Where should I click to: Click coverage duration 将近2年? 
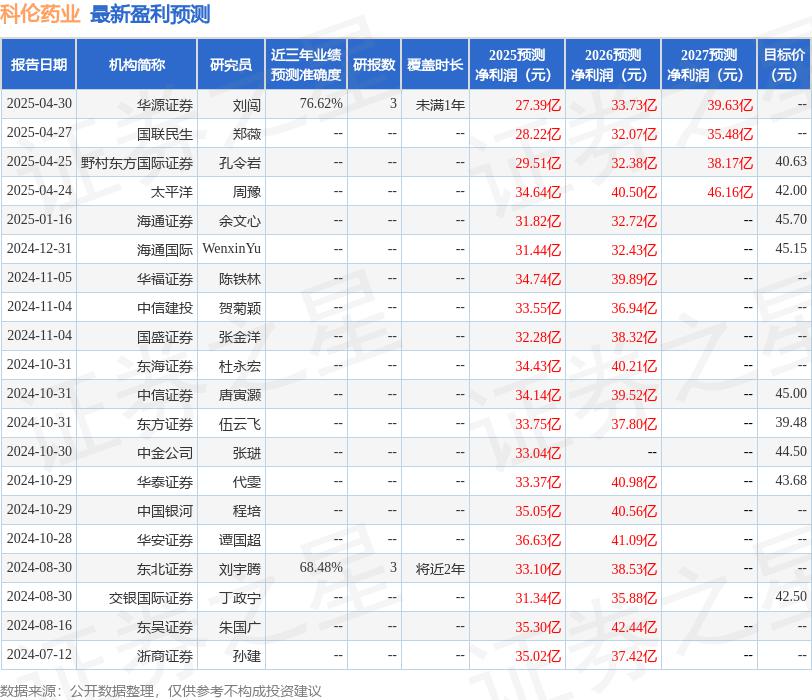click(x=440, y=569)
